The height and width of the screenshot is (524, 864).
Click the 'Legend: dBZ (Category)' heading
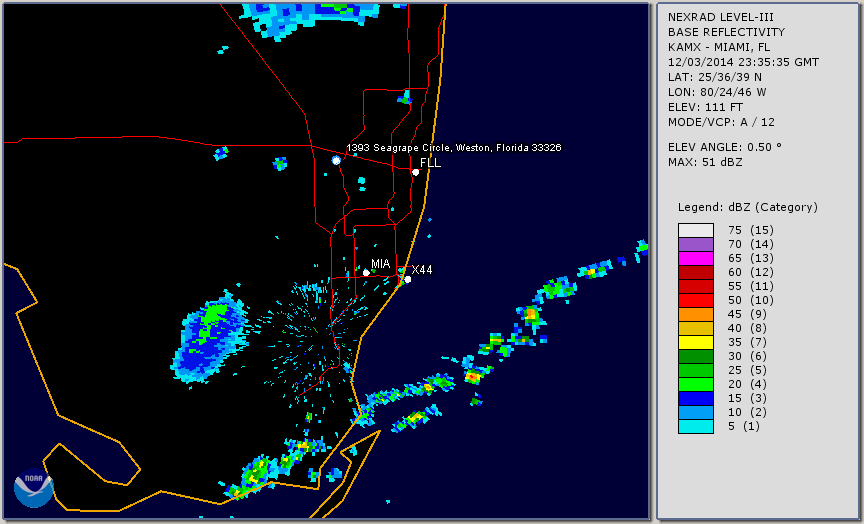point(748,207)
